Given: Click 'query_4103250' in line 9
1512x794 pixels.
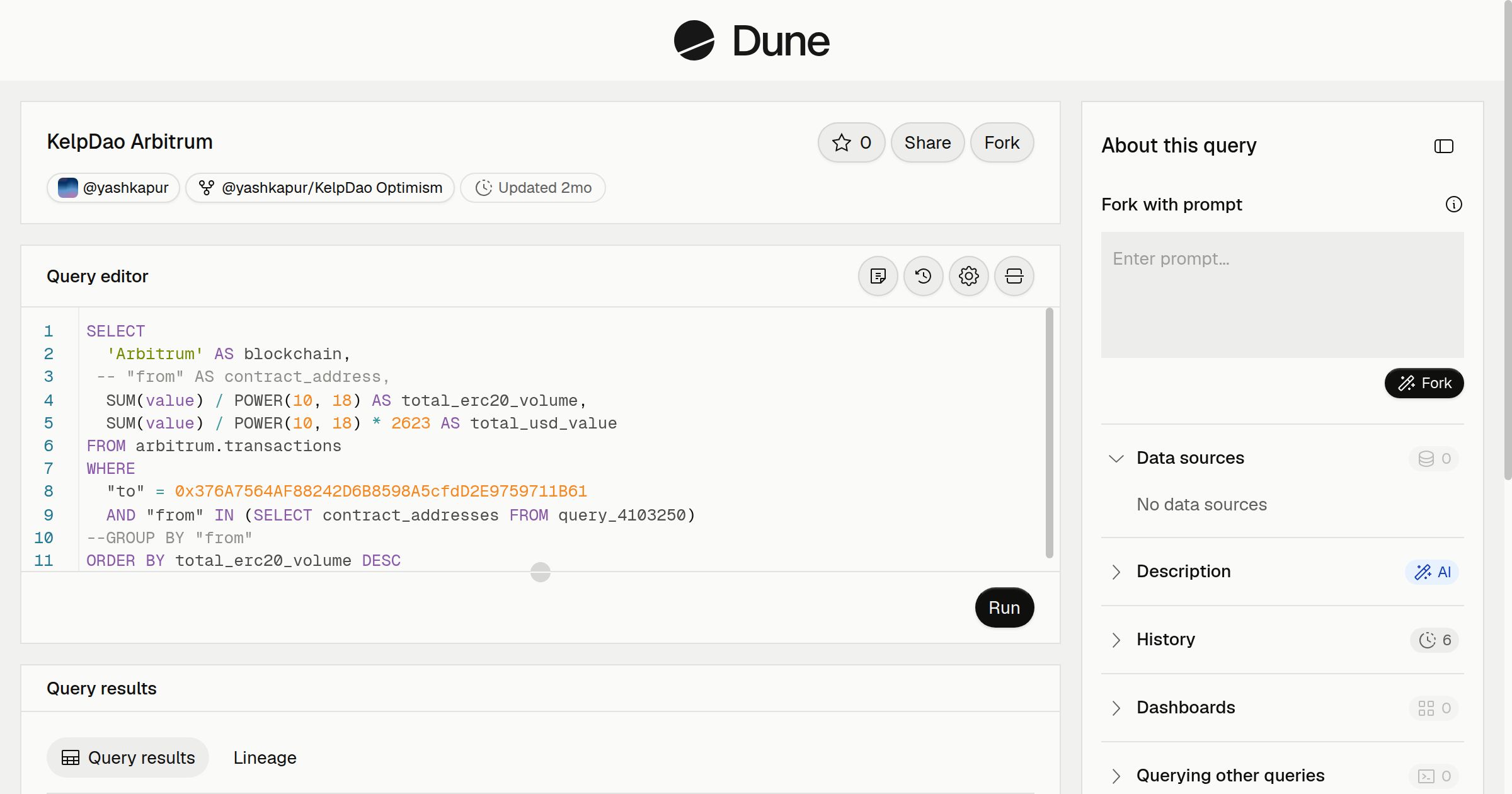Looking at the screenshot, I should (622, 515).
